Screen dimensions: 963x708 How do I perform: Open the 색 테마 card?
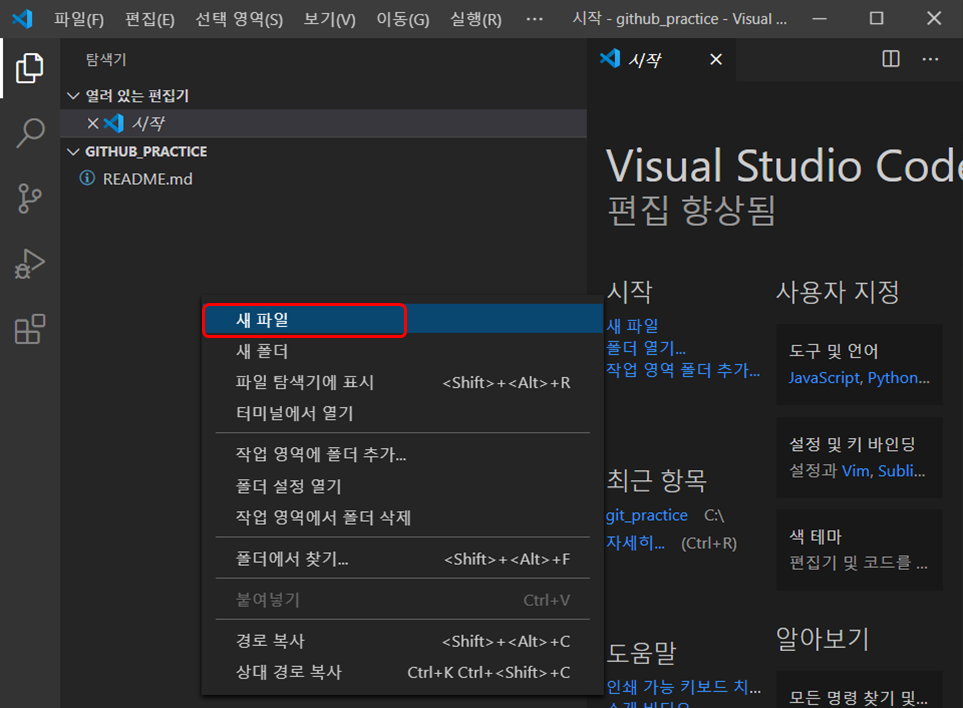[859, 550]
